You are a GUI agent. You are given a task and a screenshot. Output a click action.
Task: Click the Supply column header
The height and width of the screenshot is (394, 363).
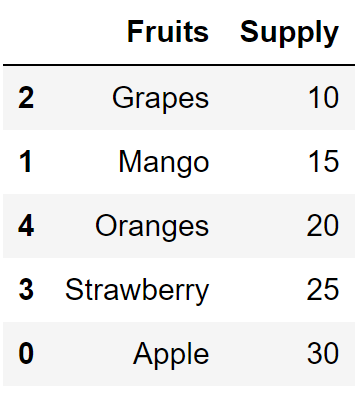(289, 33)
